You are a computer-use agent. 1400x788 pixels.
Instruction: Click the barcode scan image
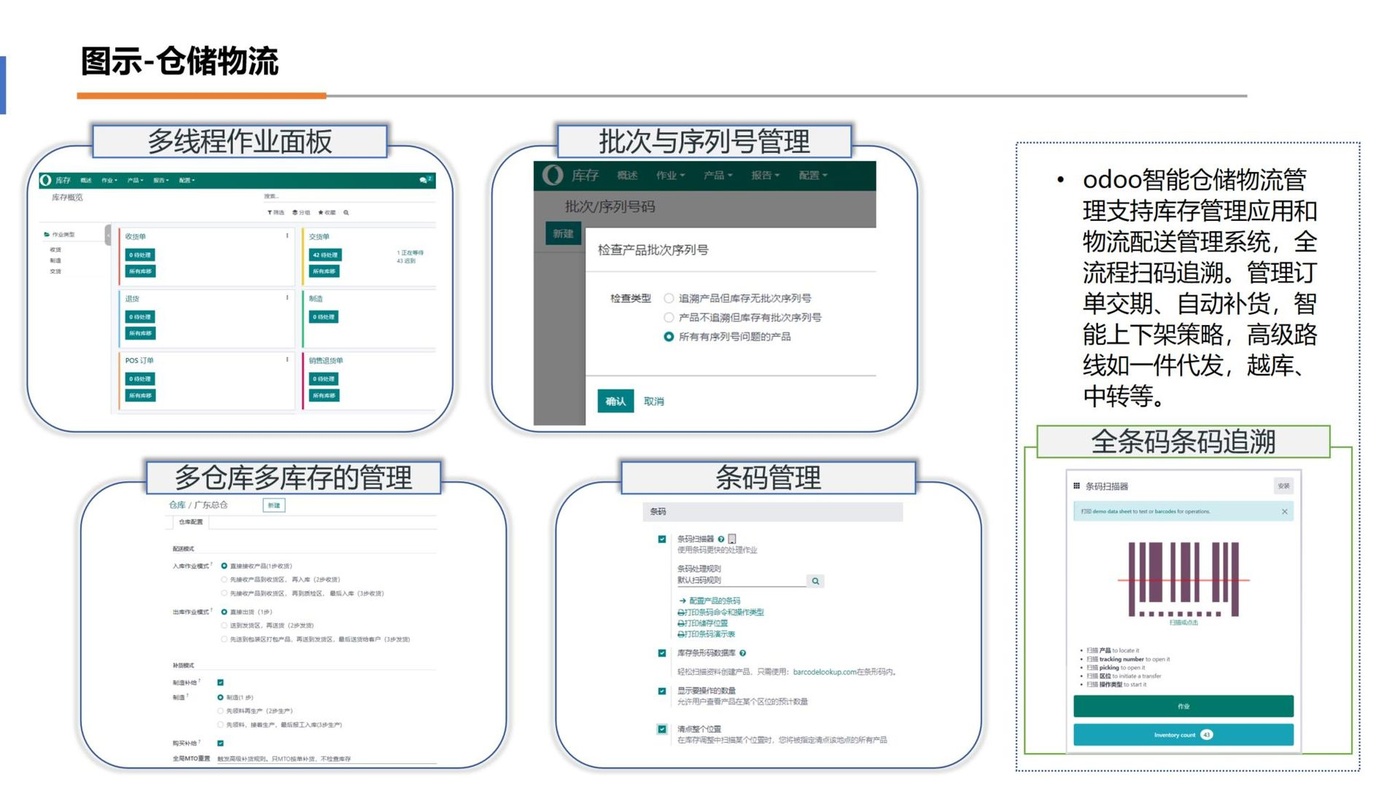[x=1184, y=579]
